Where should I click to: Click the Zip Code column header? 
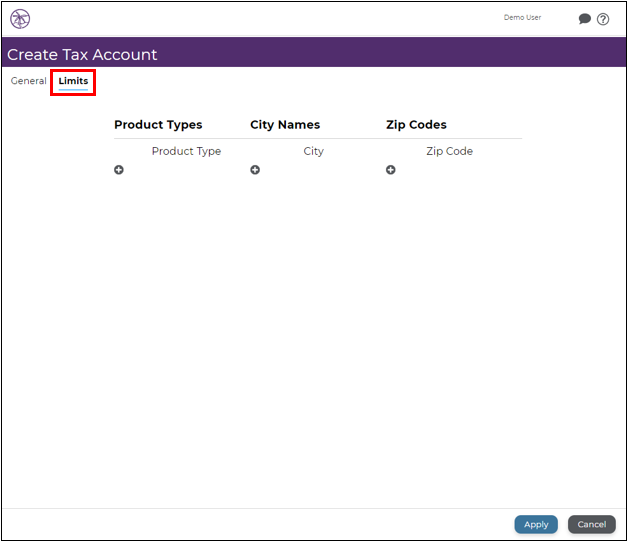[449, 151]
